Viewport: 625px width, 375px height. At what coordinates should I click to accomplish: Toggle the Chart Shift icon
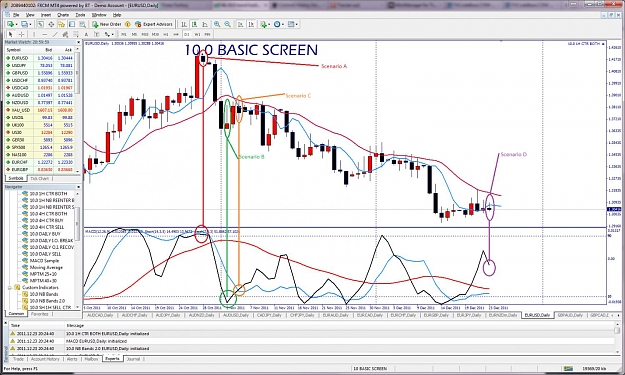click(252, 24)
